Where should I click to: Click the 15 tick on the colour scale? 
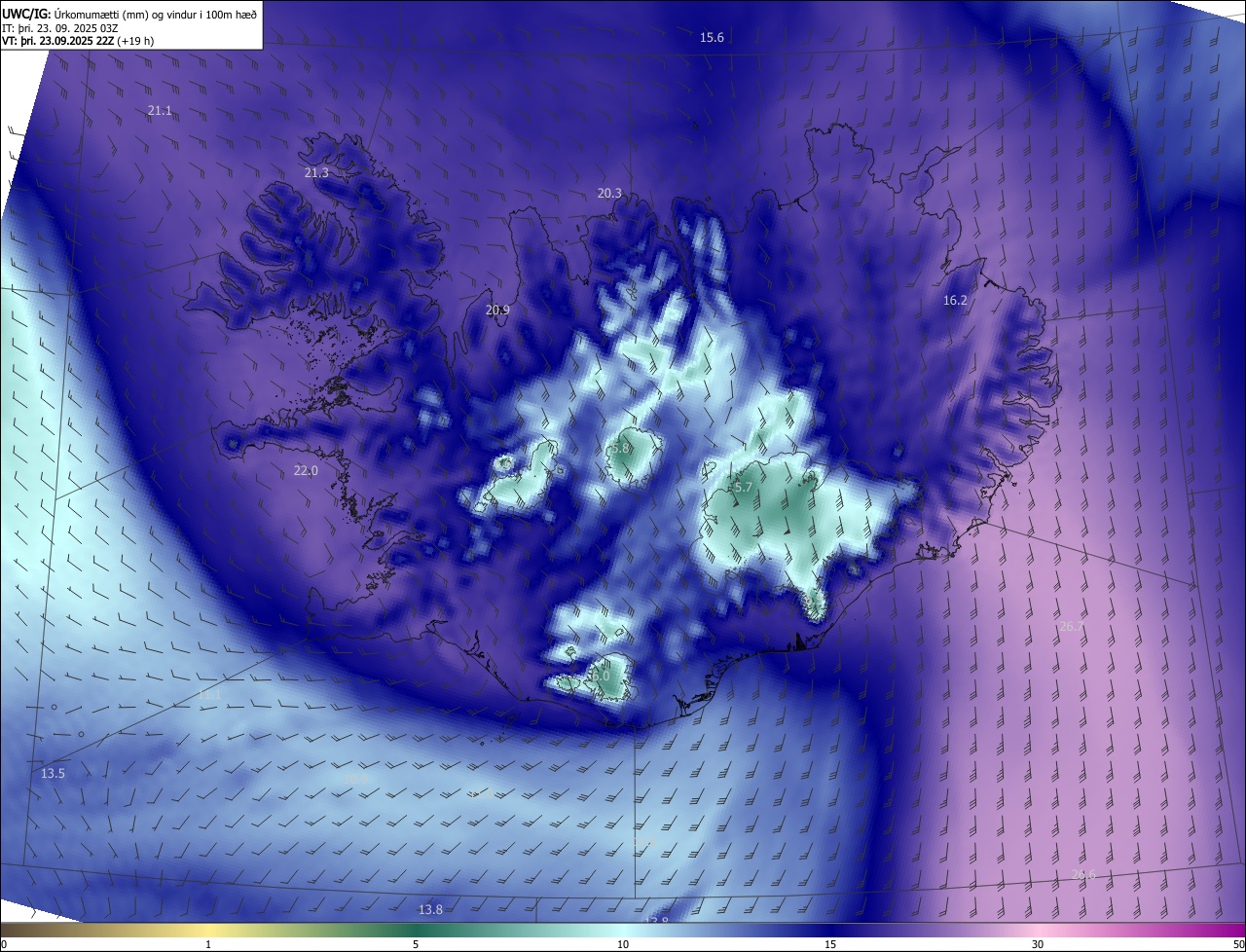(x=830, y=945)
